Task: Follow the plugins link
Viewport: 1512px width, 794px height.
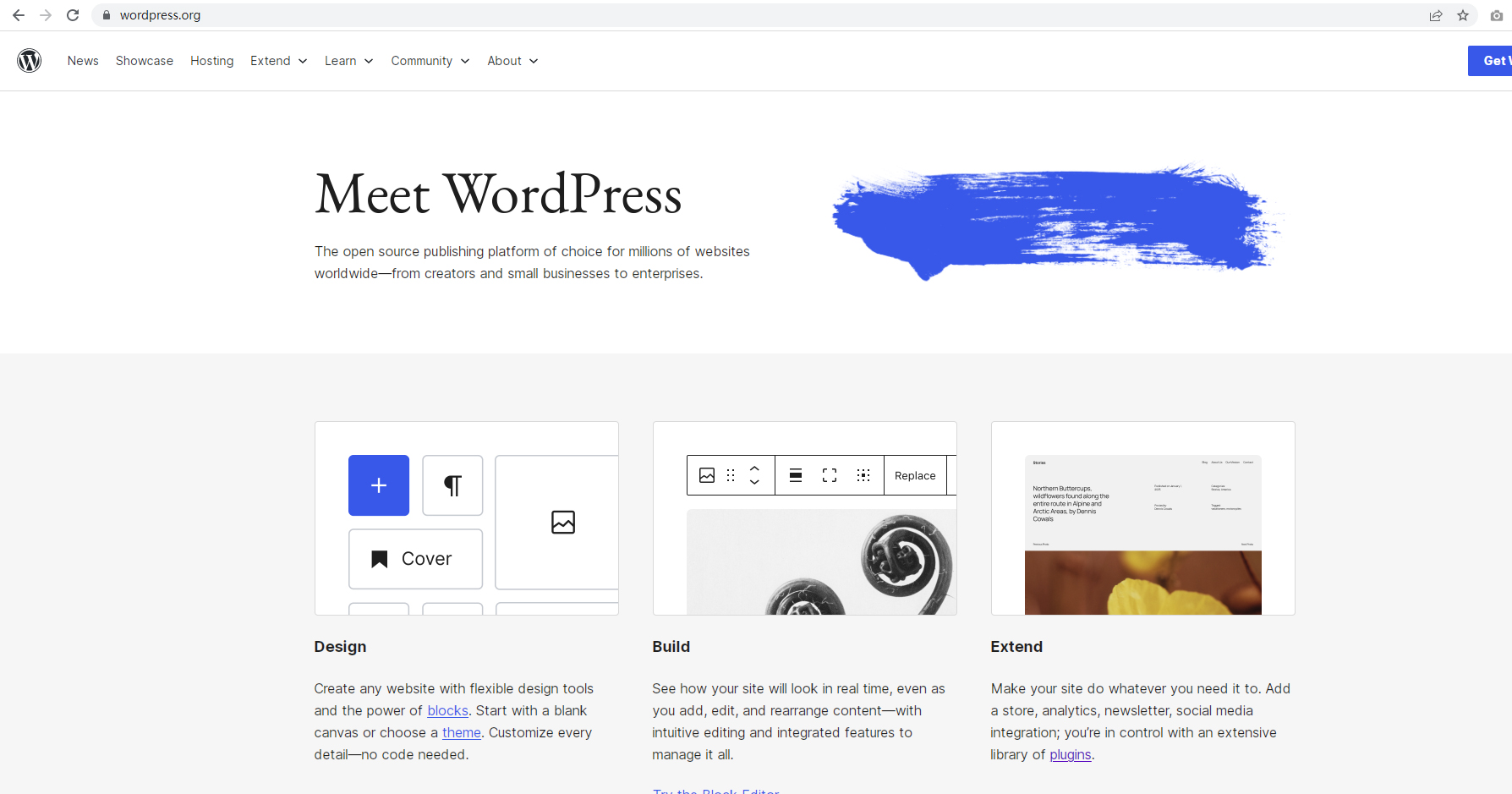Action: click(x=1070, y=755)
